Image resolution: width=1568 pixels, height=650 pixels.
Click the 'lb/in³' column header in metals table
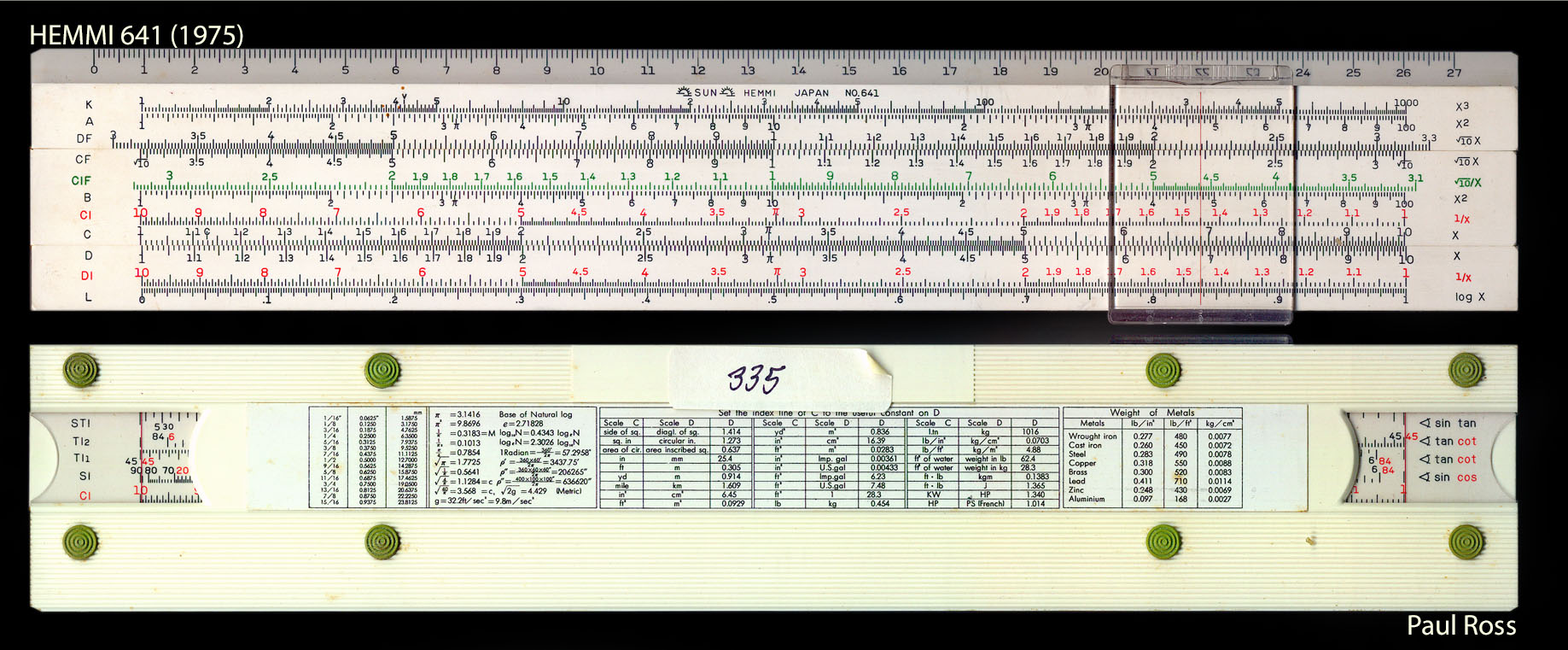pos(1142,424)
